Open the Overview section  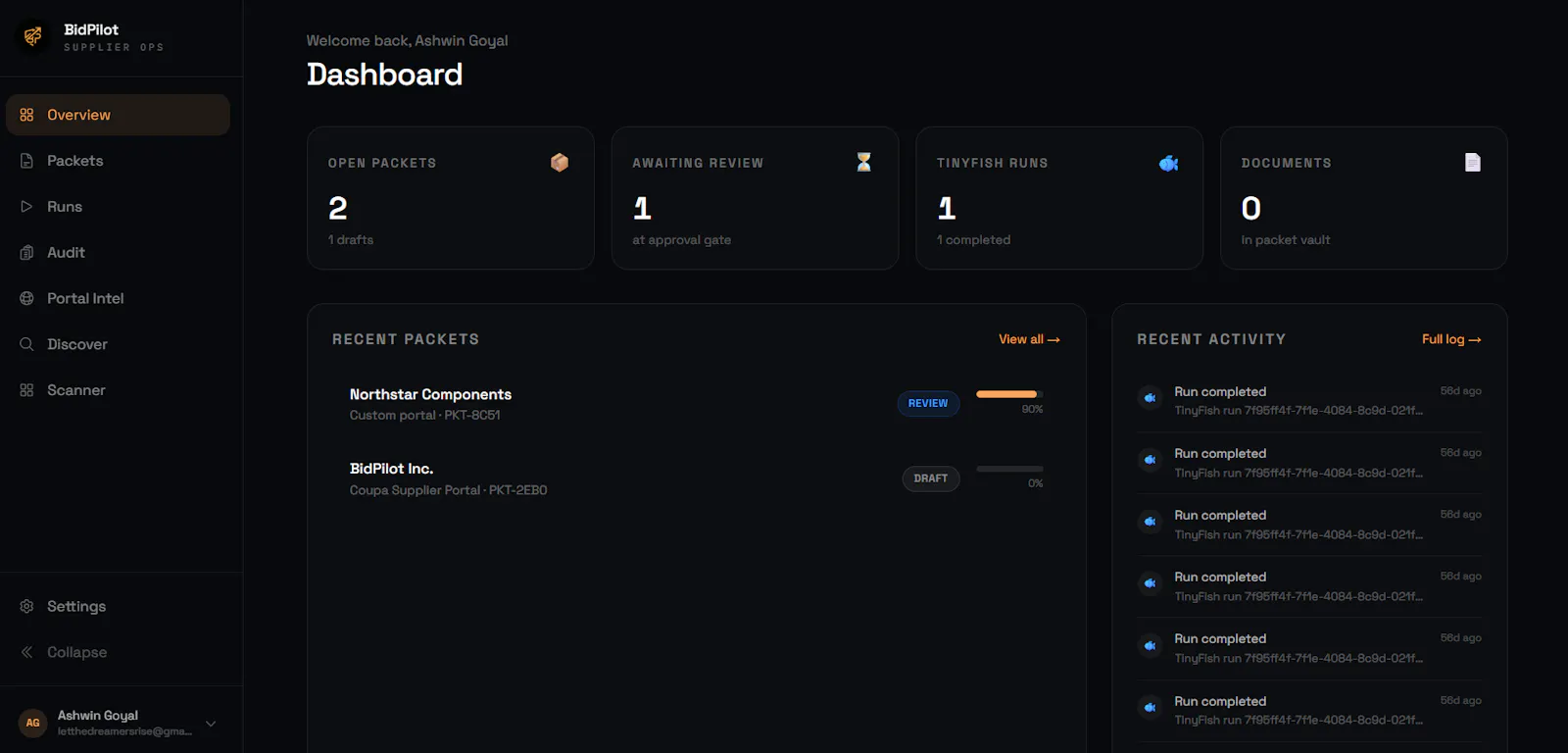coord(118,115)
